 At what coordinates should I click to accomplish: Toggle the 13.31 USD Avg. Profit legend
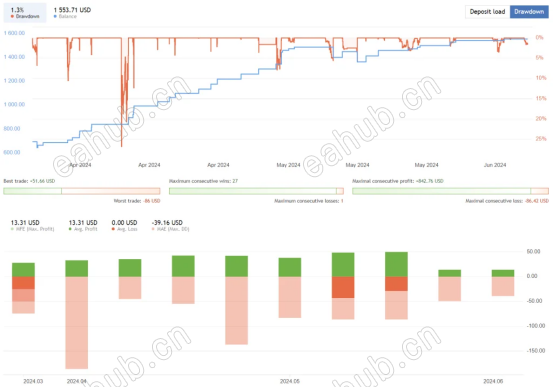tap(83, 225)
